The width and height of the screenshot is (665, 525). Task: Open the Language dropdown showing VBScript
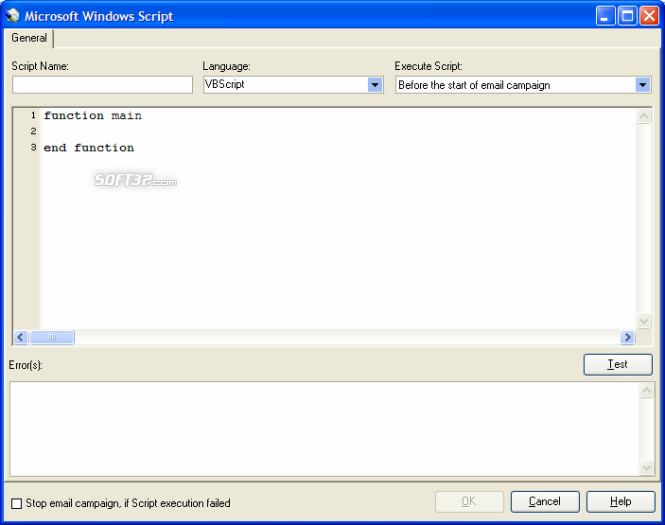click(x=293, y=85)
